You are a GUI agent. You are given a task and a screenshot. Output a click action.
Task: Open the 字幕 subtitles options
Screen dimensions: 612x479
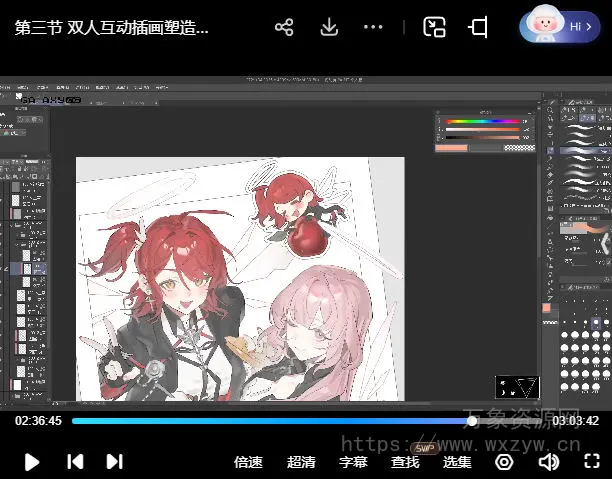(353, 462)
